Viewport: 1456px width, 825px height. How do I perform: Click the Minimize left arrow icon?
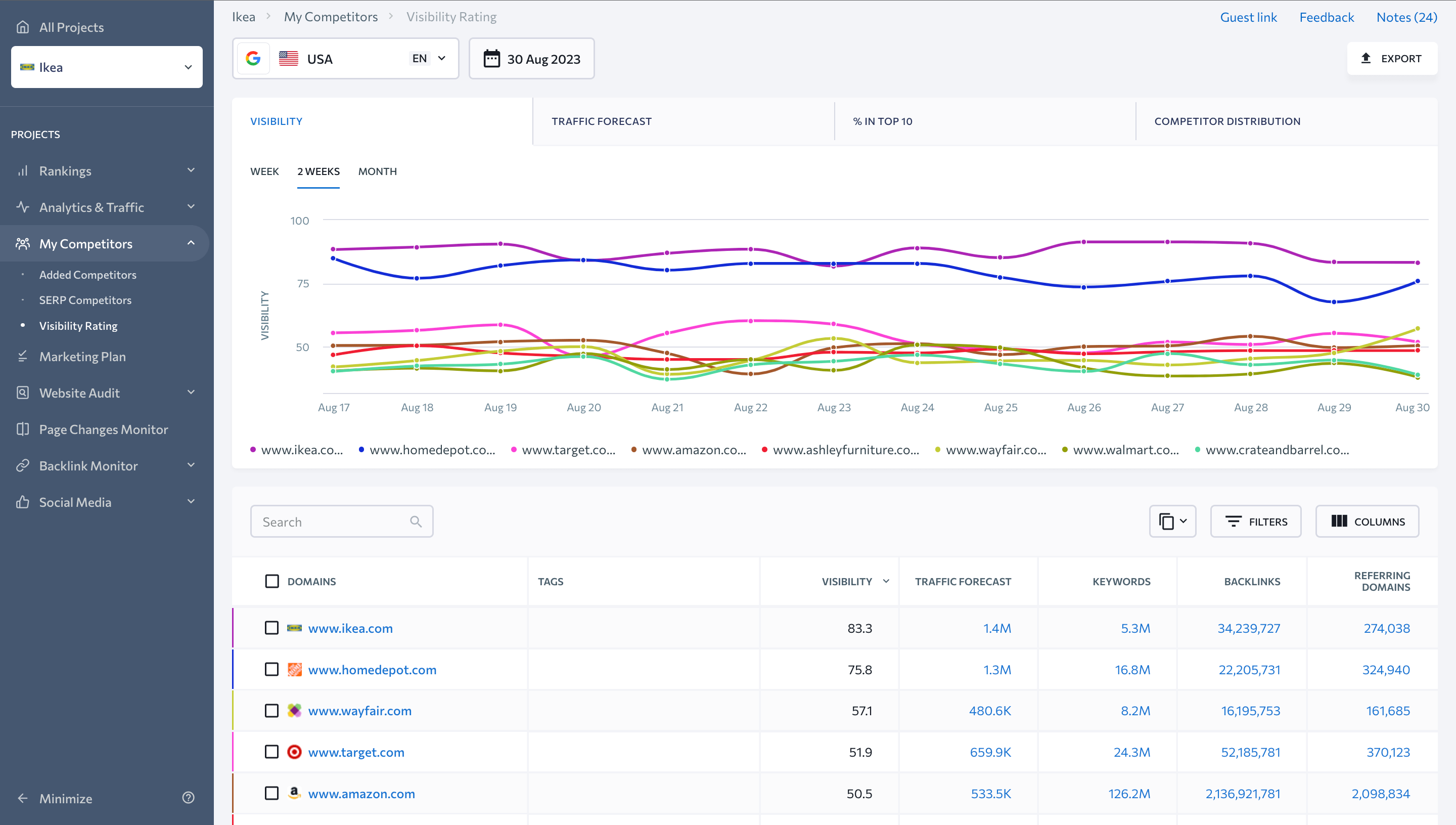[x=23, y=798]
